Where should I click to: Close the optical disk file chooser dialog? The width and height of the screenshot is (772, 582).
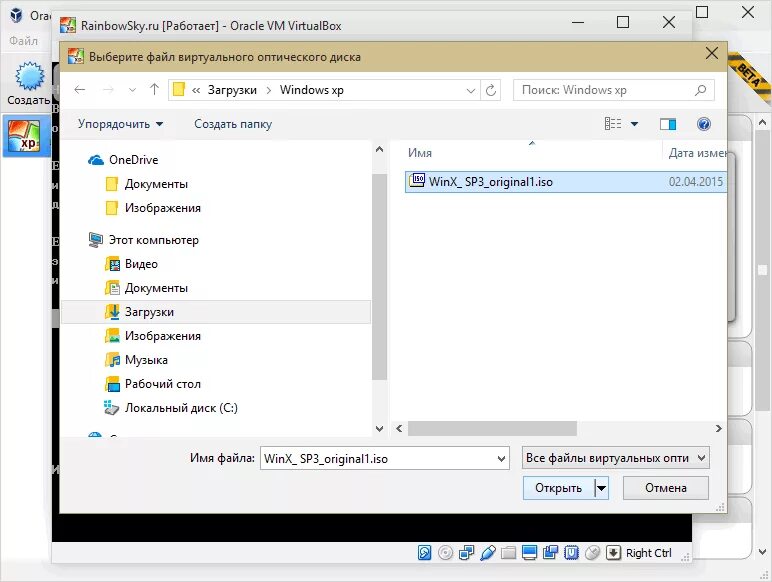click(x=711, y=53)
